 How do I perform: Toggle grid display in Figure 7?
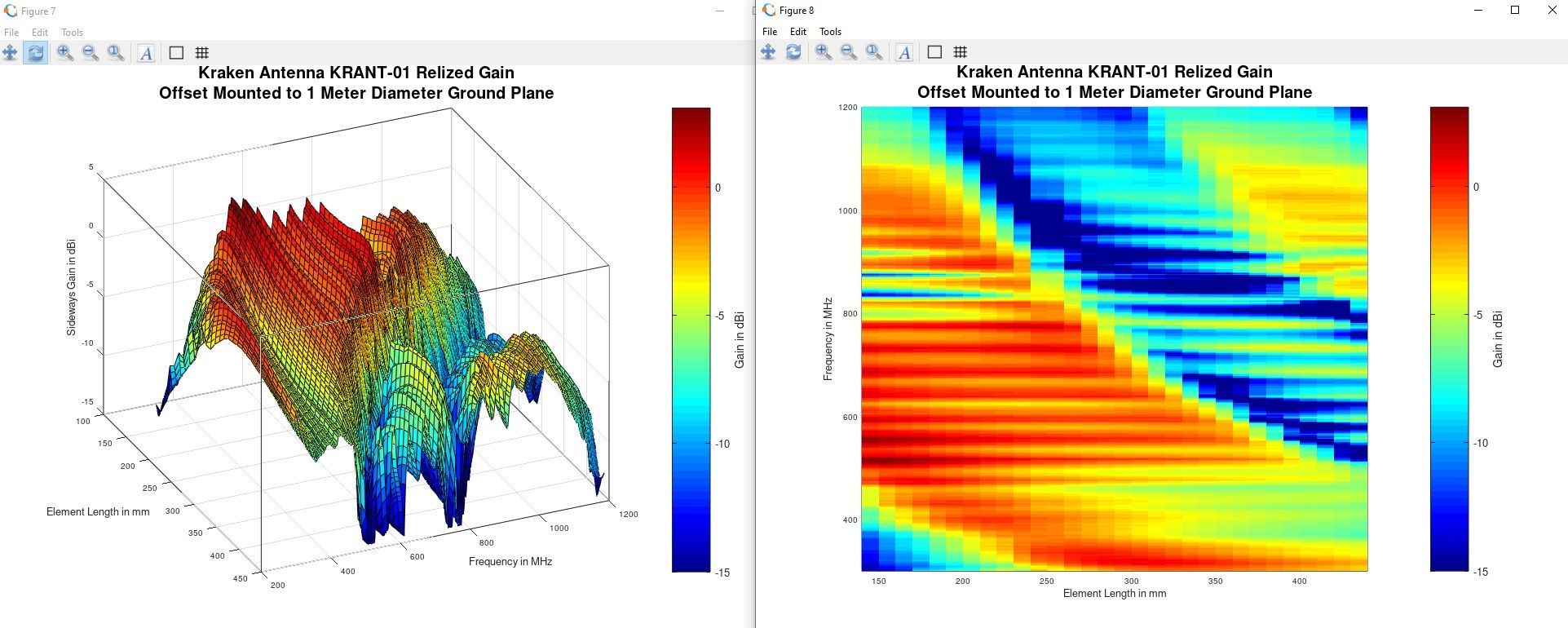tap(202, 53)
